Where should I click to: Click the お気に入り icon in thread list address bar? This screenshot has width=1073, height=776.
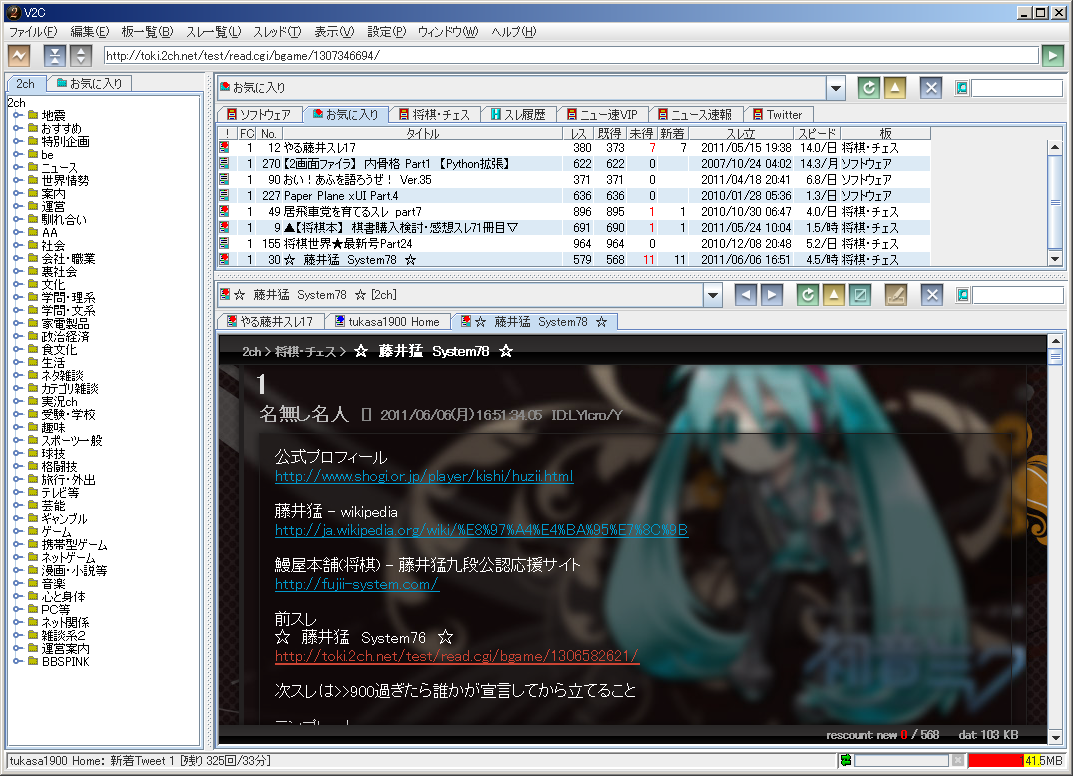[x=225, y=87]
